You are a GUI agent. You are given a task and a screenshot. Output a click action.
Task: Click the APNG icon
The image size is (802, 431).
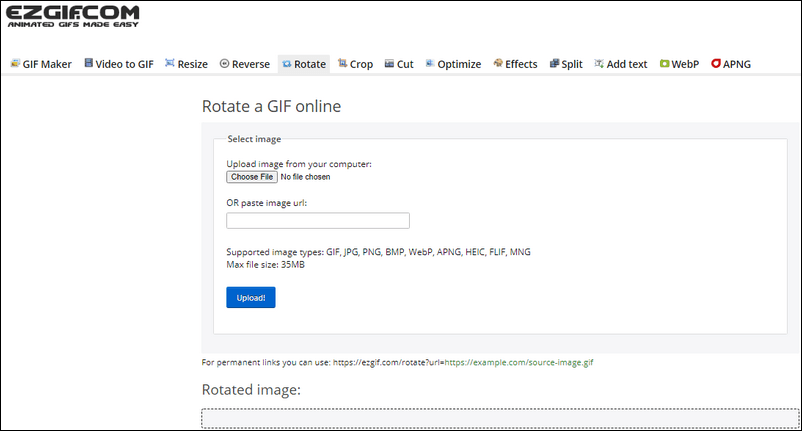tap(716, 63)
